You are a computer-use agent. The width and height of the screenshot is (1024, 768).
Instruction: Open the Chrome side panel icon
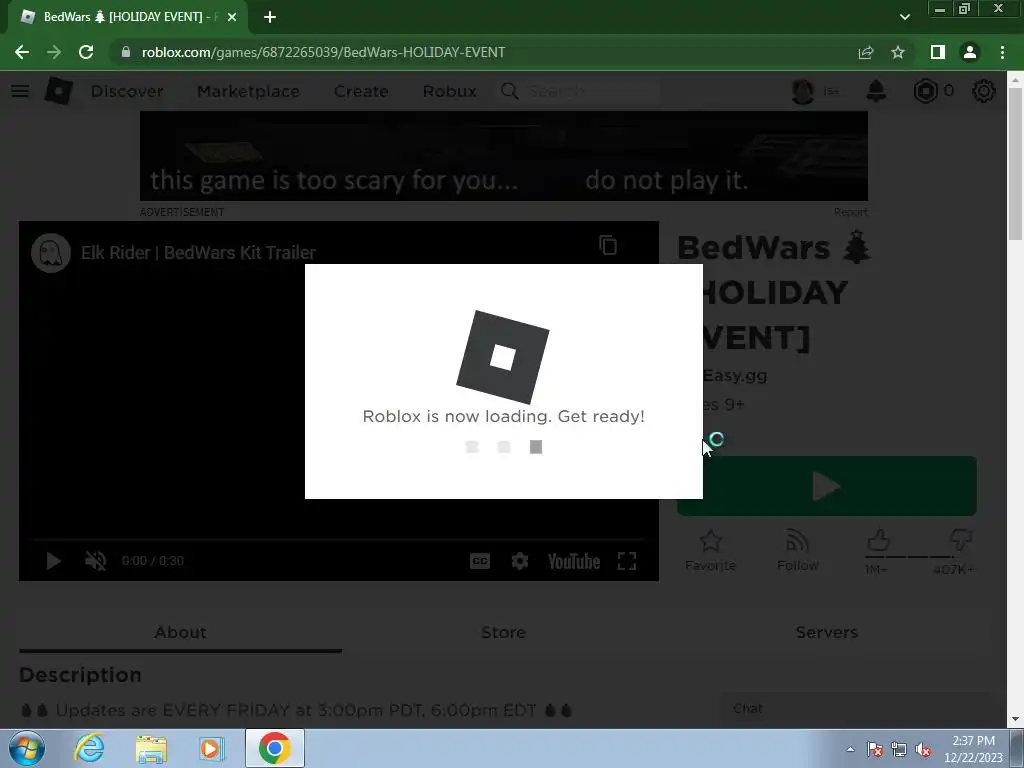tap(938, 52)
